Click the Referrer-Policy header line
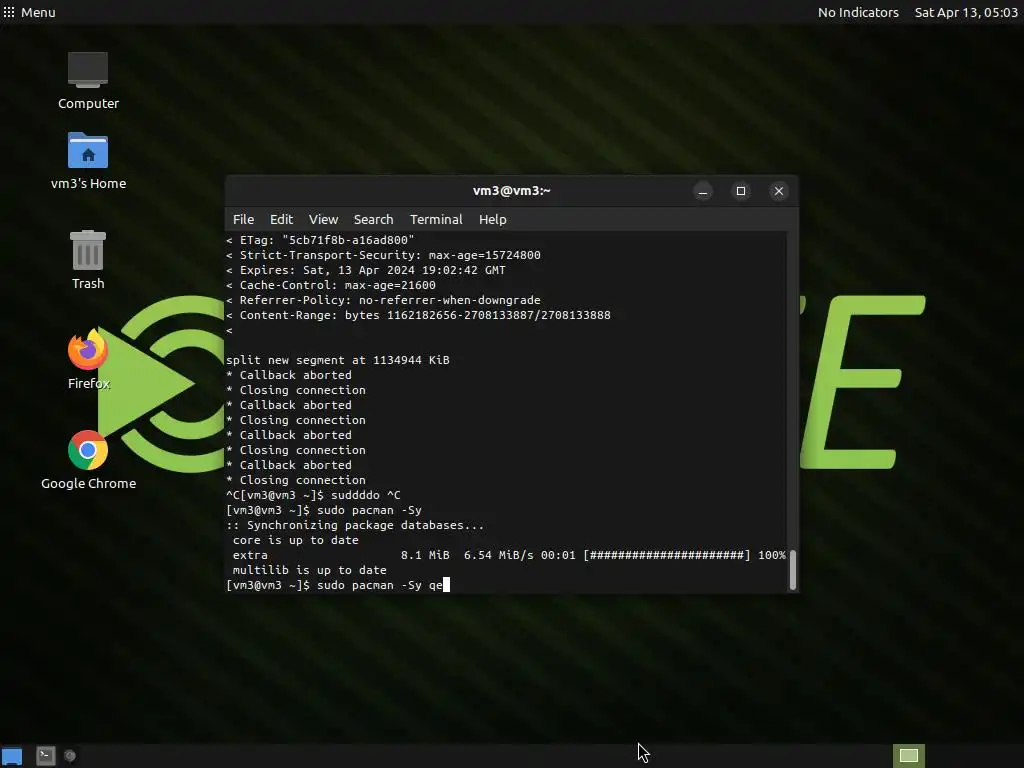 click(x=383, y=300)
